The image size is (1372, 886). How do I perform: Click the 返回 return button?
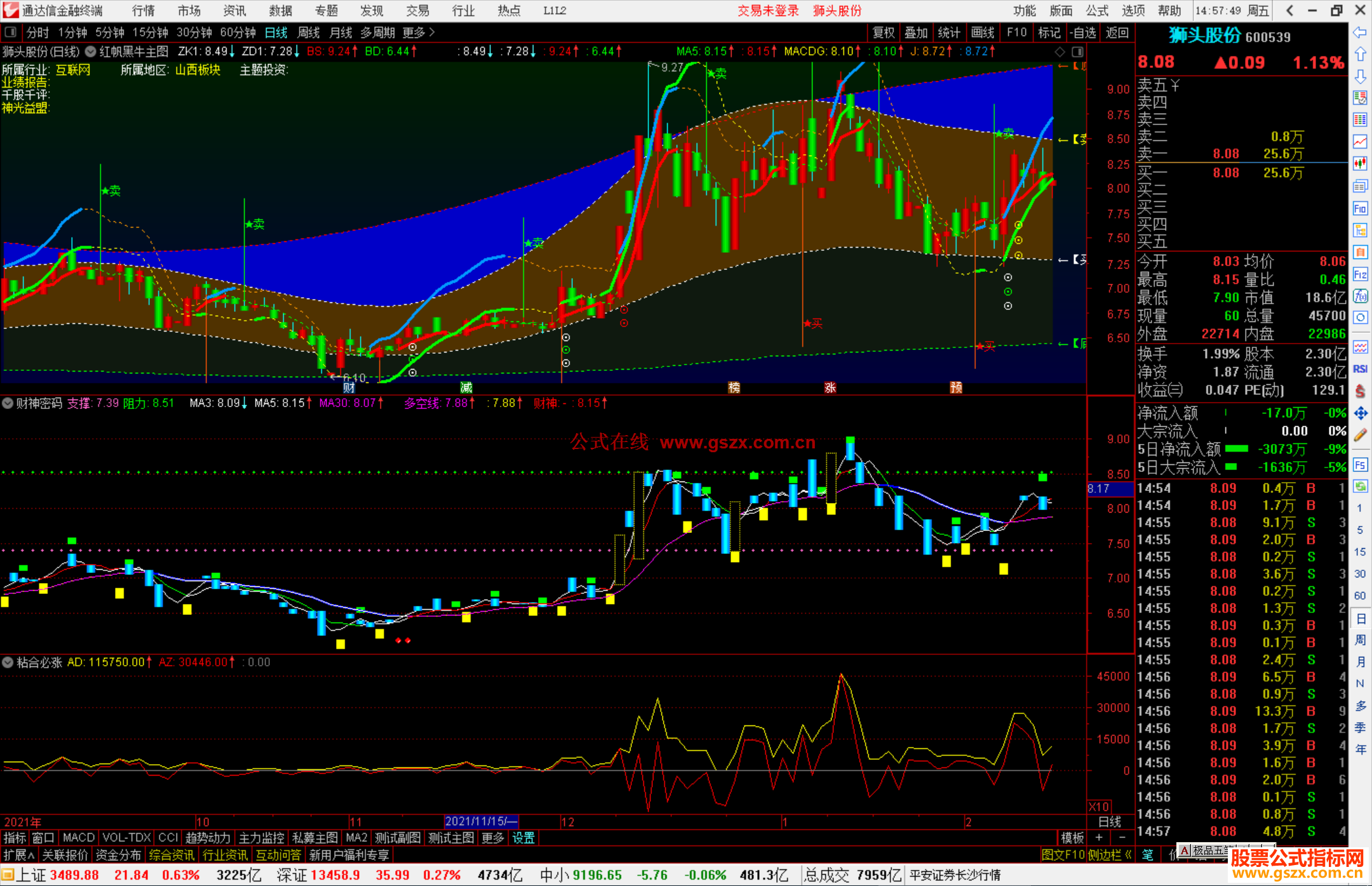click(1117, 32)
